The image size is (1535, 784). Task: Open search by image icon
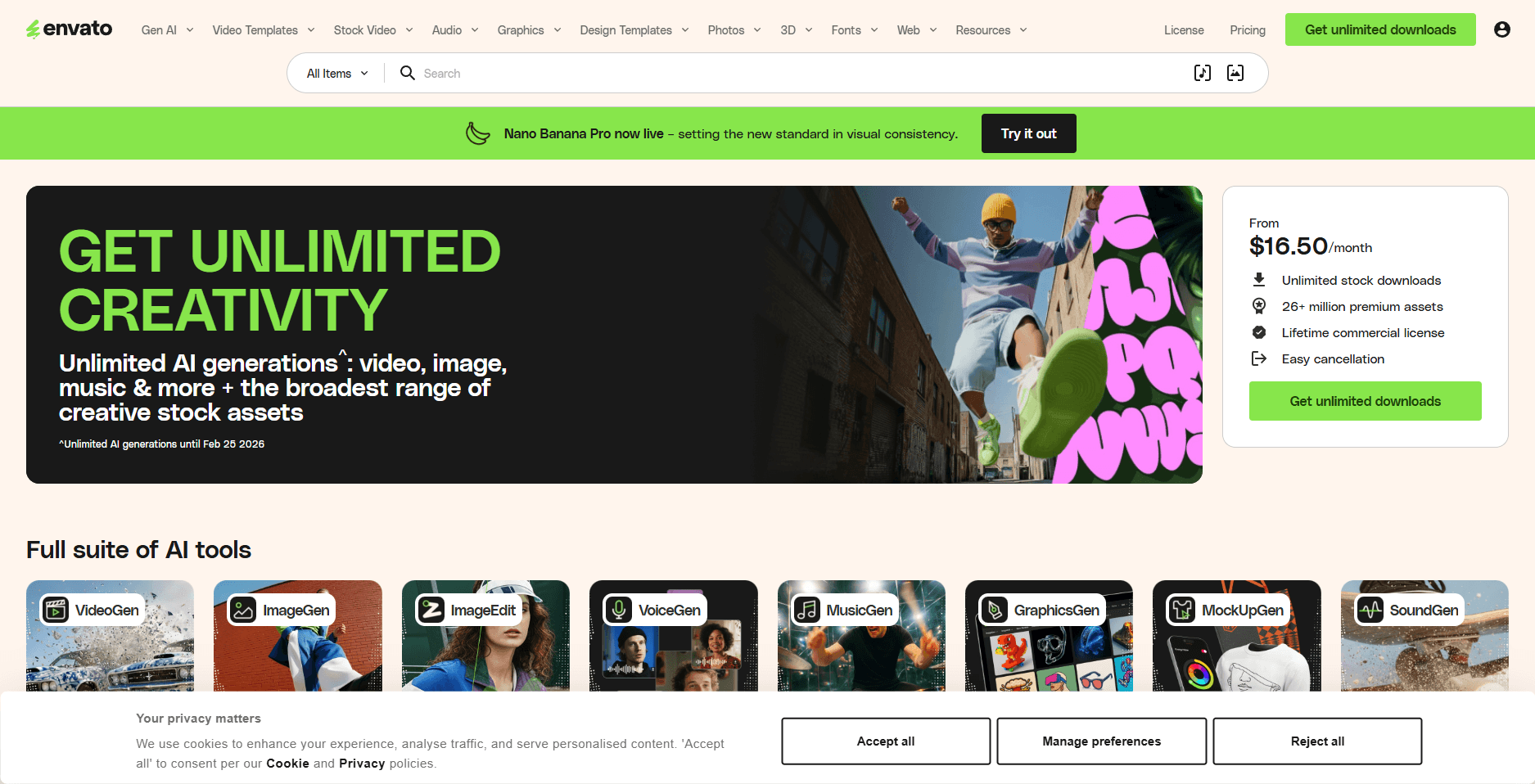click(x=1235, y=73)
